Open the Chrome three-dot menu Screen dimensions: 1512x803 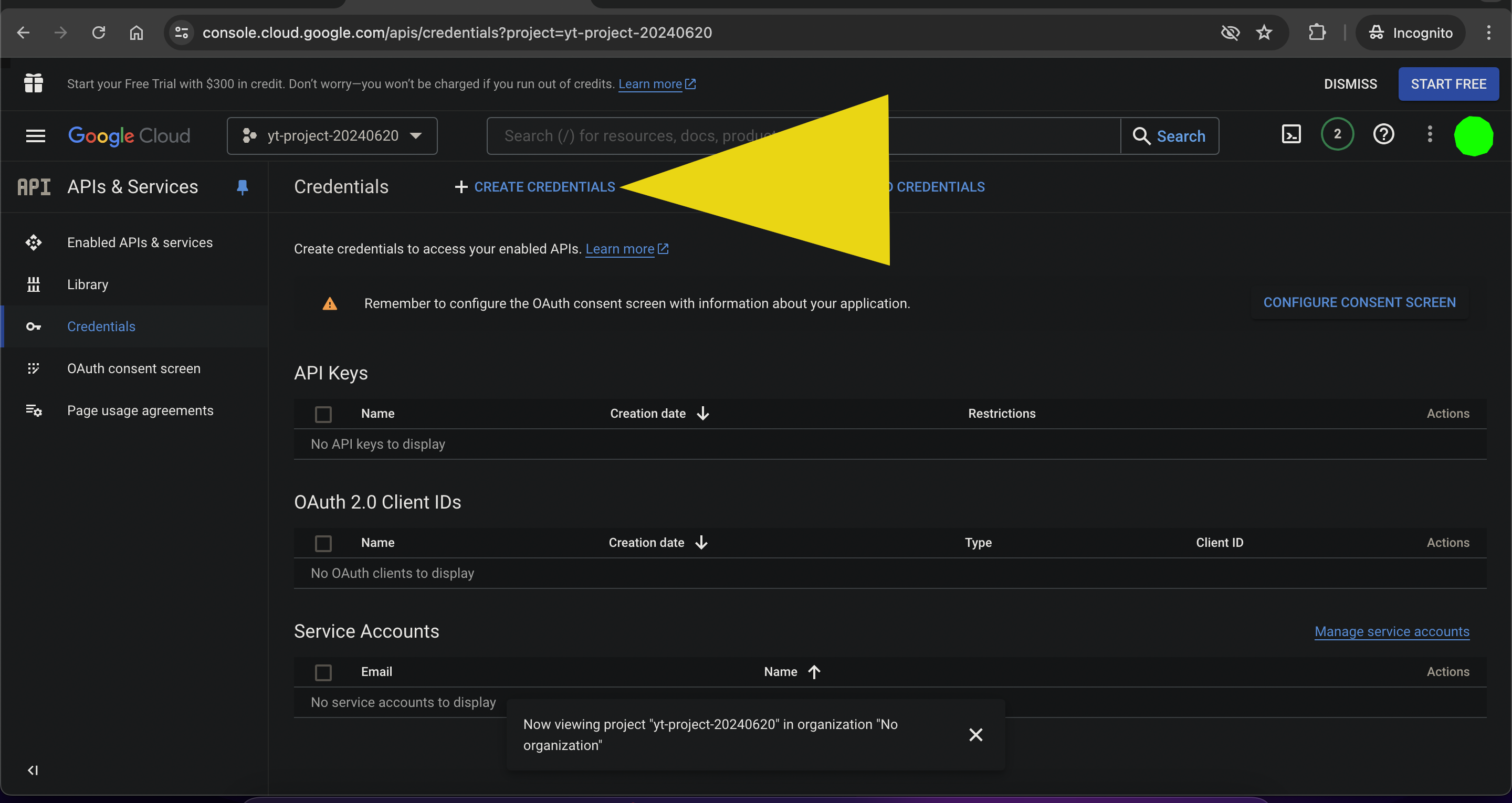[1488, 33]
